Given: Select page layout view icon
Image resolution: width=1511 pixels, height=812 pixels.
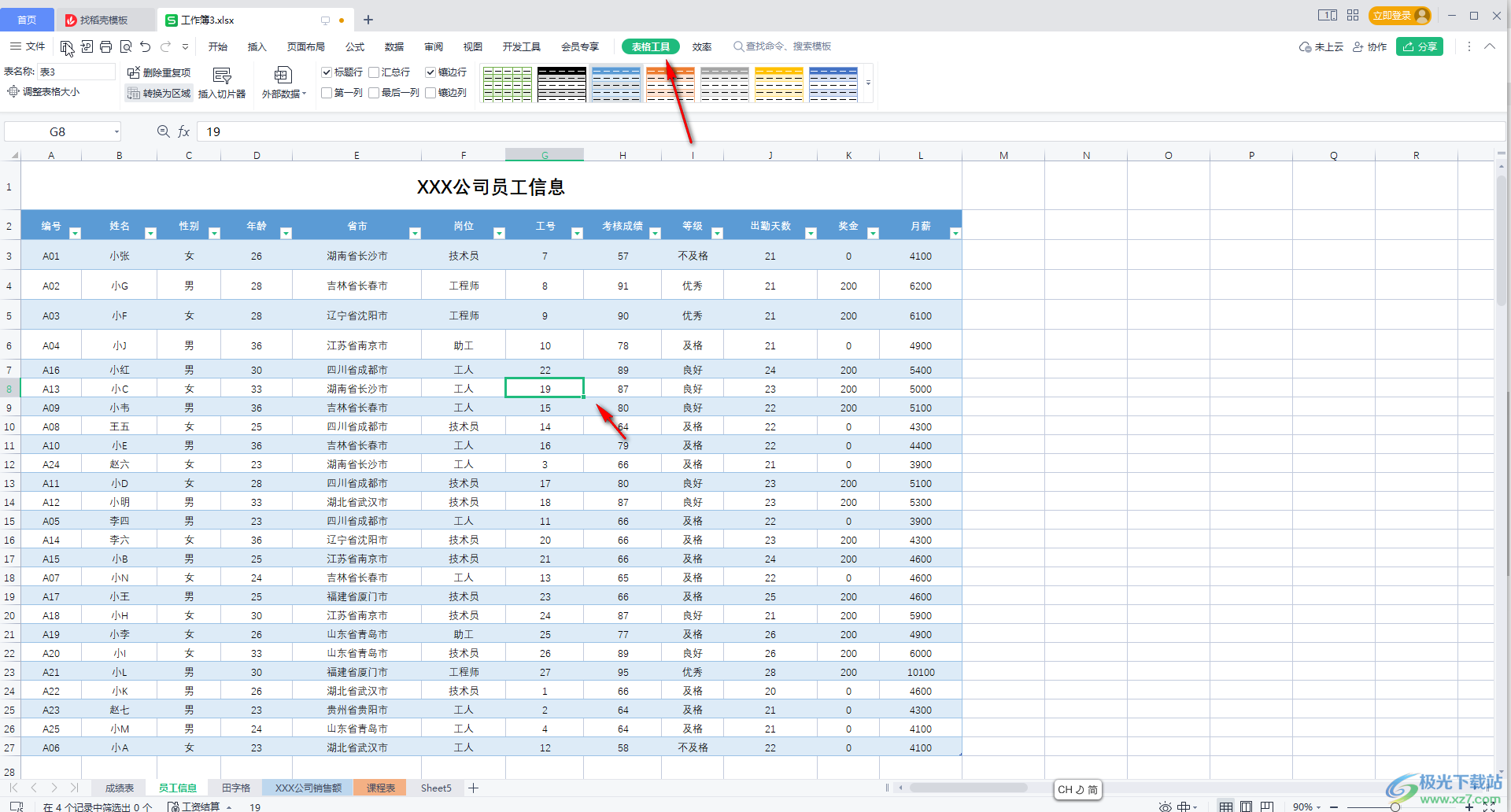Looking at the screenshot, I should point(1246,806).
